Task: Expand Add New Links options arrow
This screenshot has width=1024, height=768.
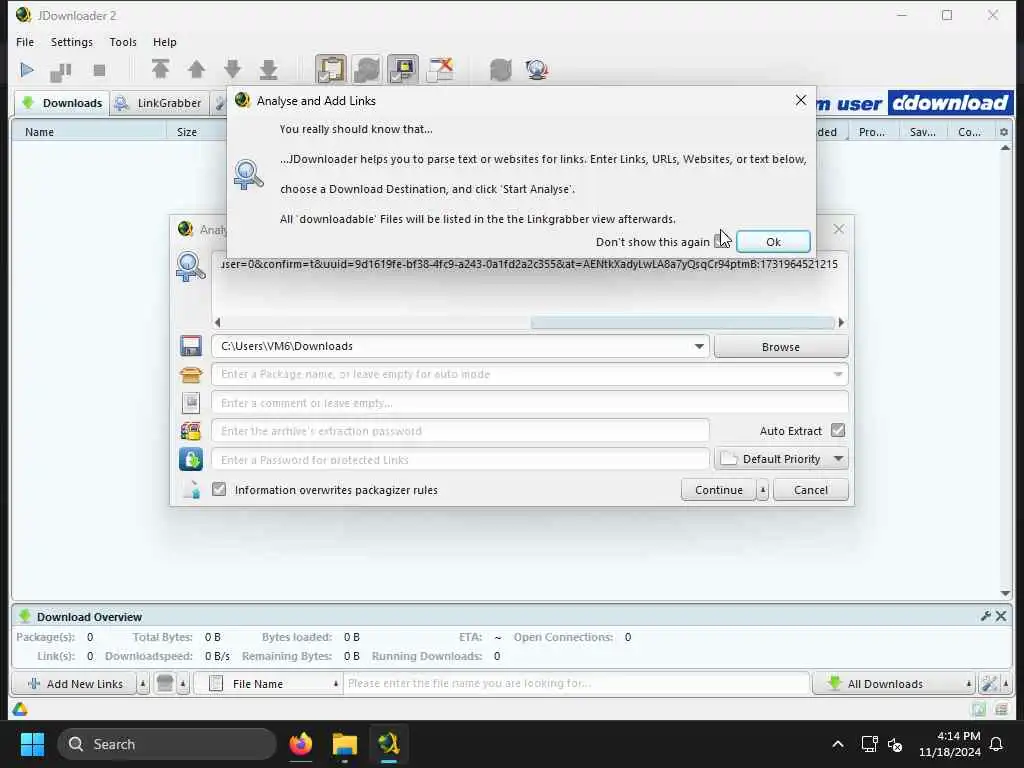Action: (142, 684)
